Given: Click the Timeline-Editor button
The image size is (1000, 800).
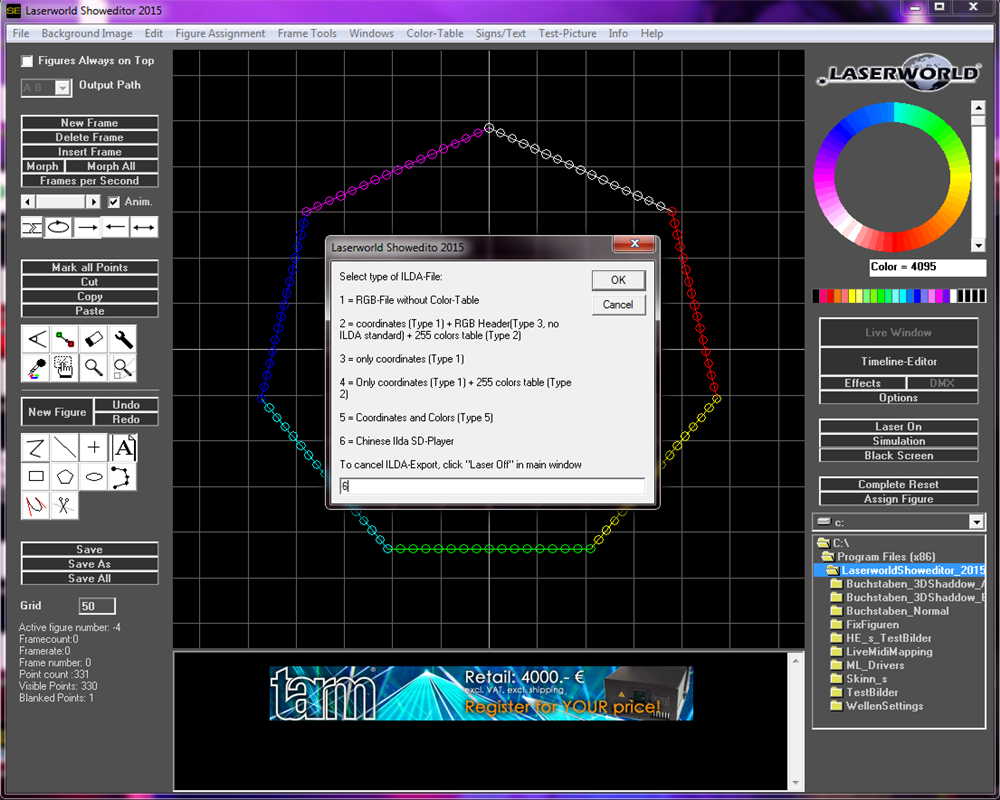Looking at the screenshot, I should [899, 361].
